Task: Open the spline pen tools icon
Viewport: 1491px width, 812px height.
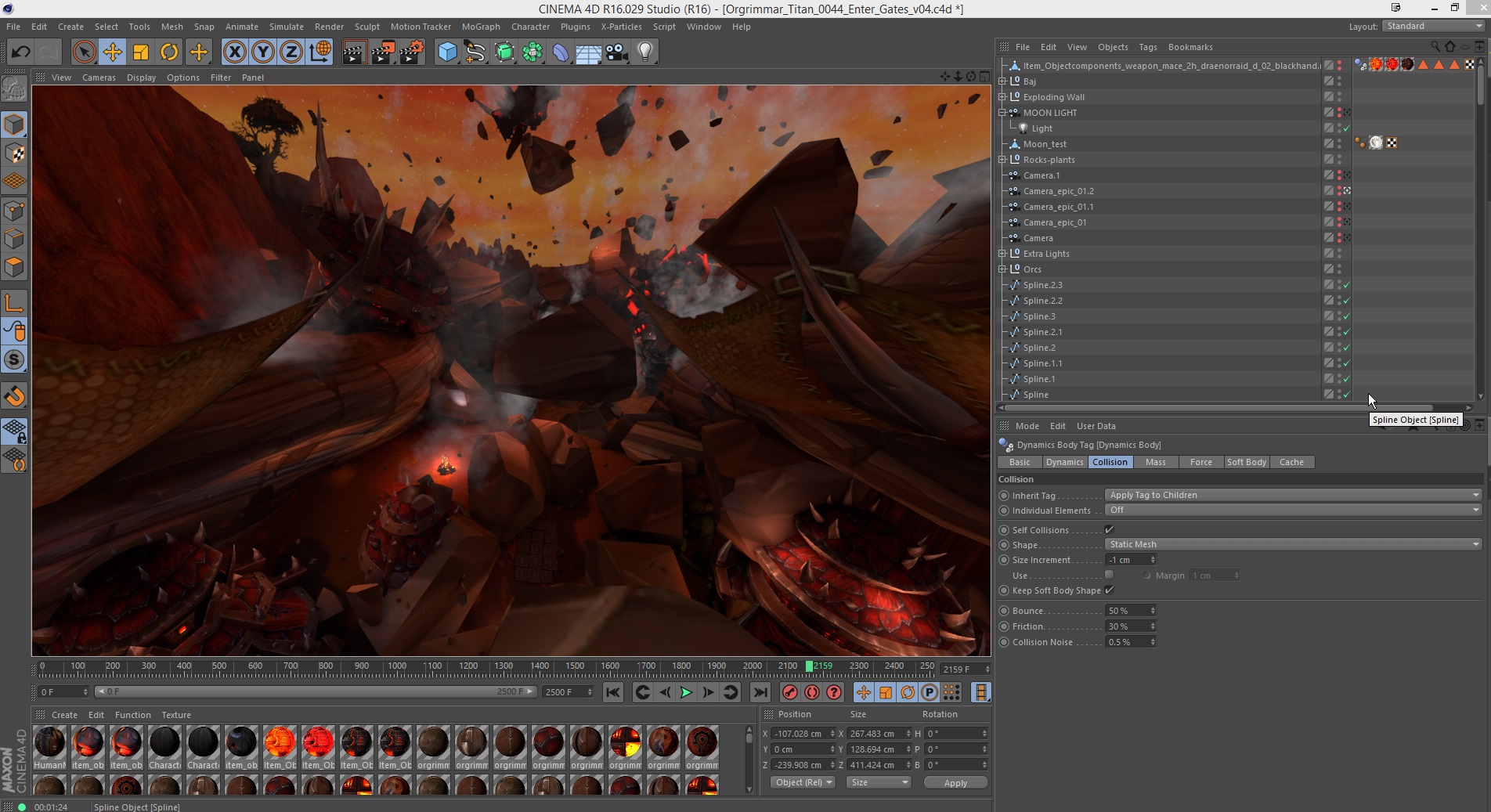Action: click(x=475, y=52)
